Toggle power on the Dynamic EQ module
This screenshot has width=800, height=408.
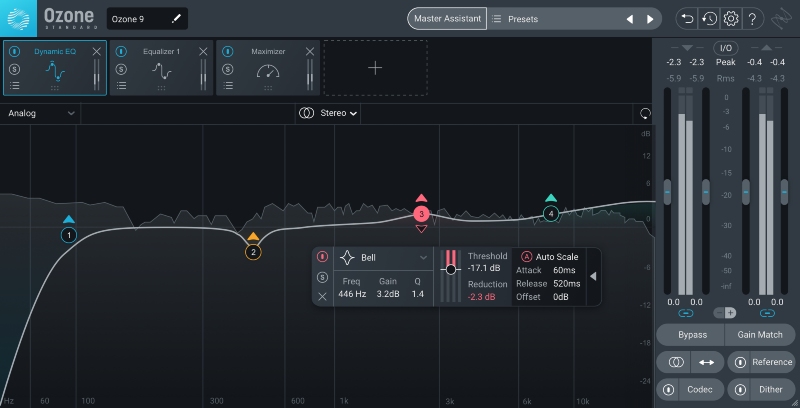pos(15,51)
